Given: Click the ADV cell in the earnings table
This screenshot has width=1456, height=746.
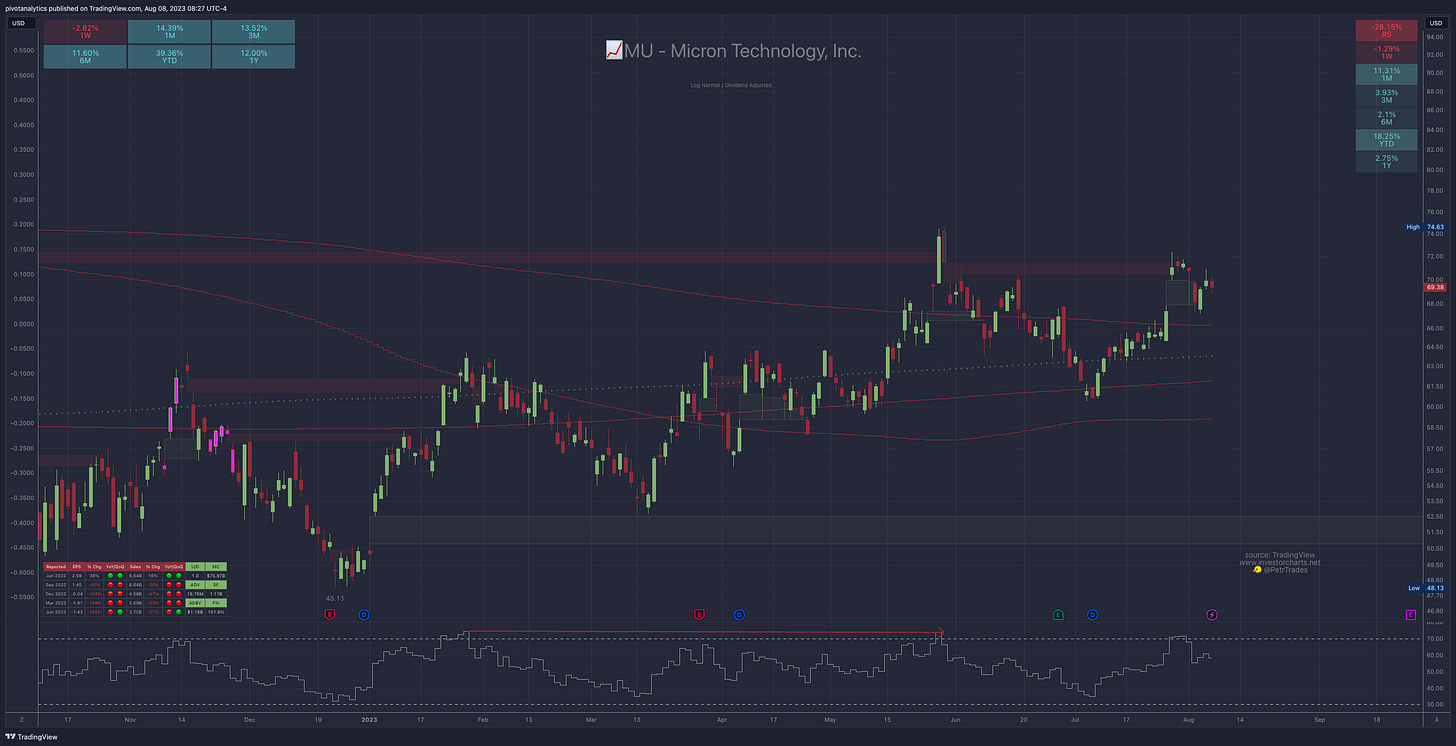Looking at the screenshot, I should point(195,584).
